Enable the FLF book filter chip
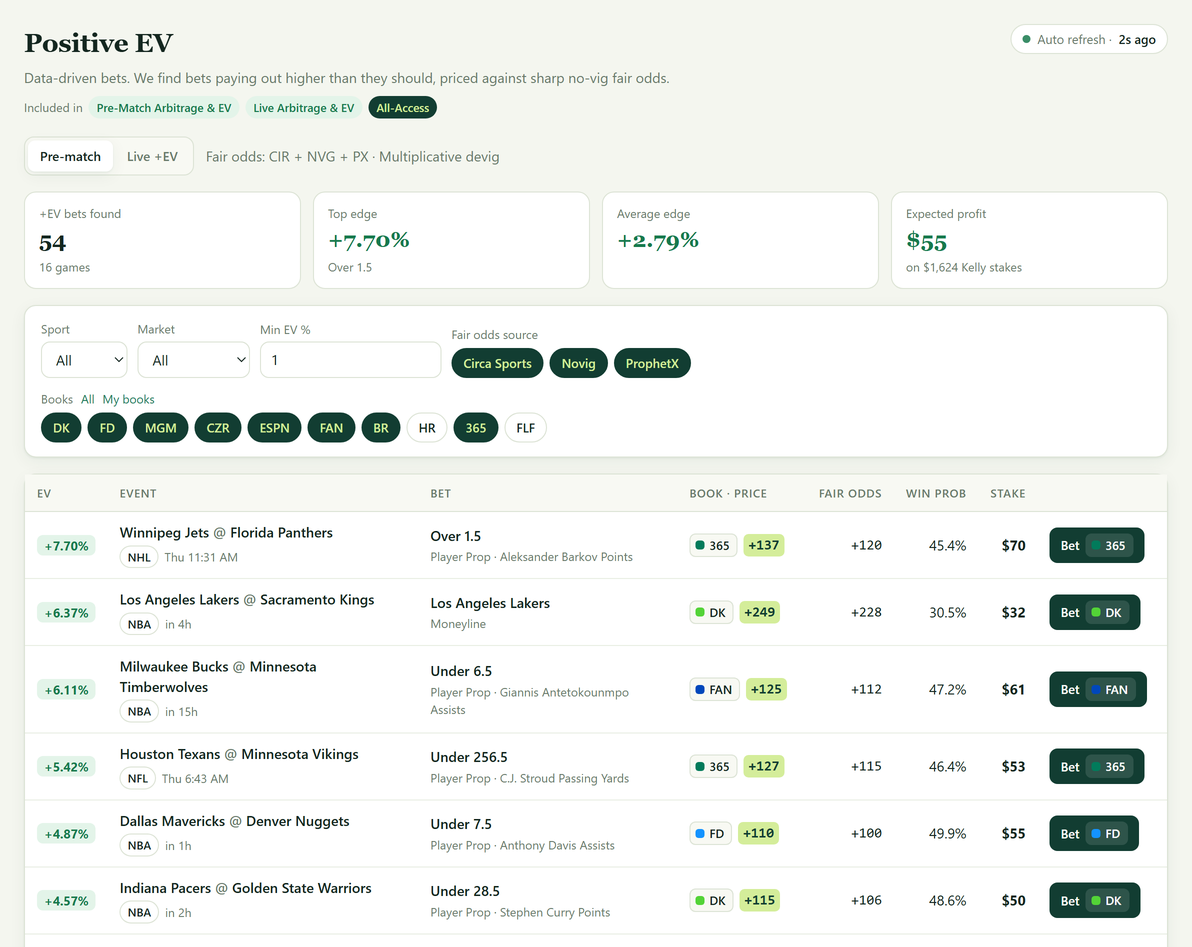 tap(525, 428)
